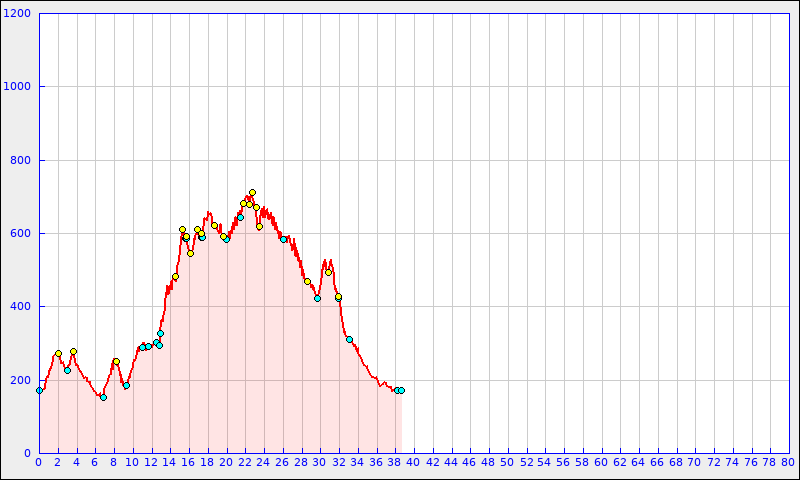Click the 400 elevation axis label

[x=21, y=307]
